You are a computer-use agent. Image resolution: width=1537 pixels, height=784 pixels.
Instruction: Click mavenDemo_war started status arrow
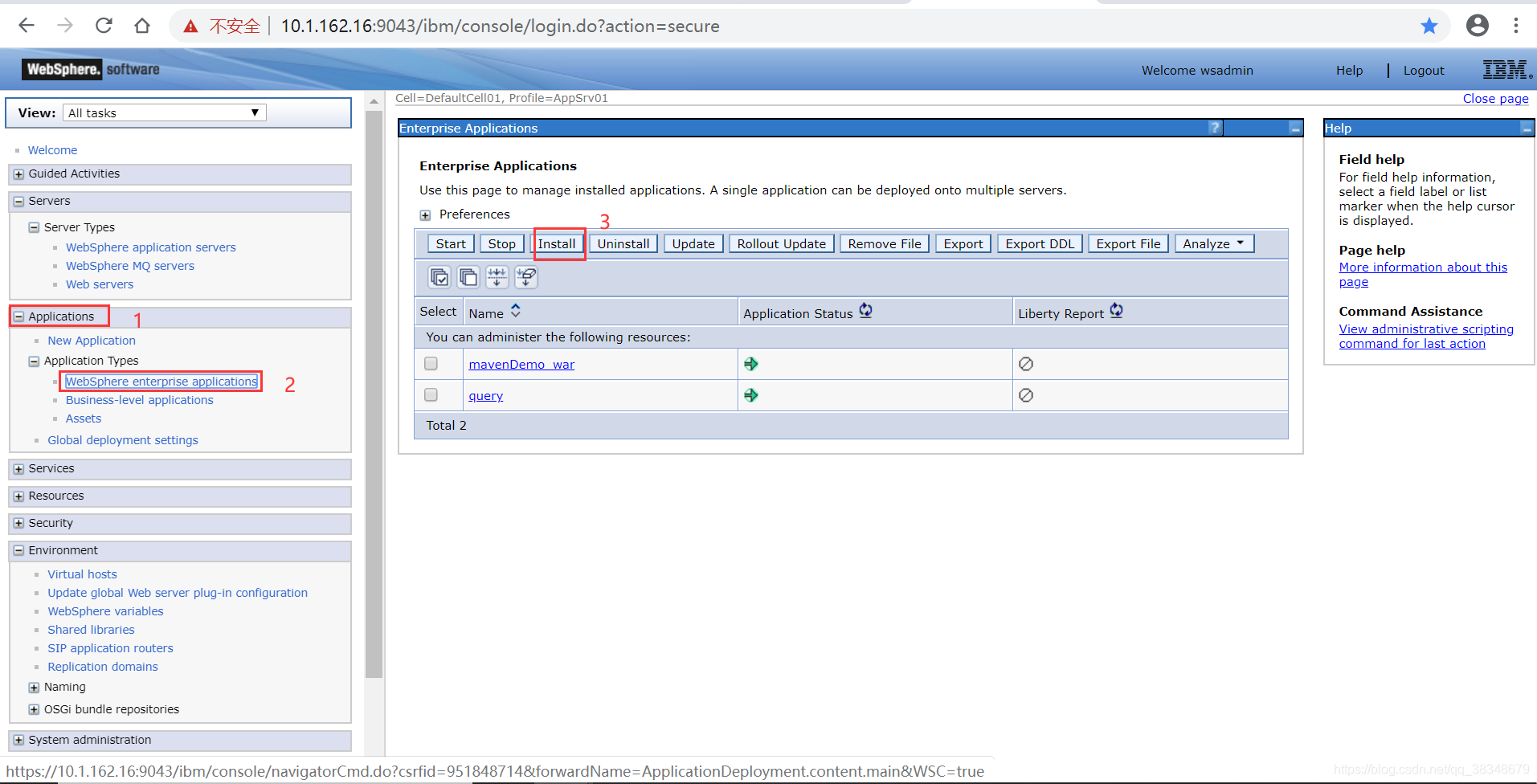[x=751, y=364]
